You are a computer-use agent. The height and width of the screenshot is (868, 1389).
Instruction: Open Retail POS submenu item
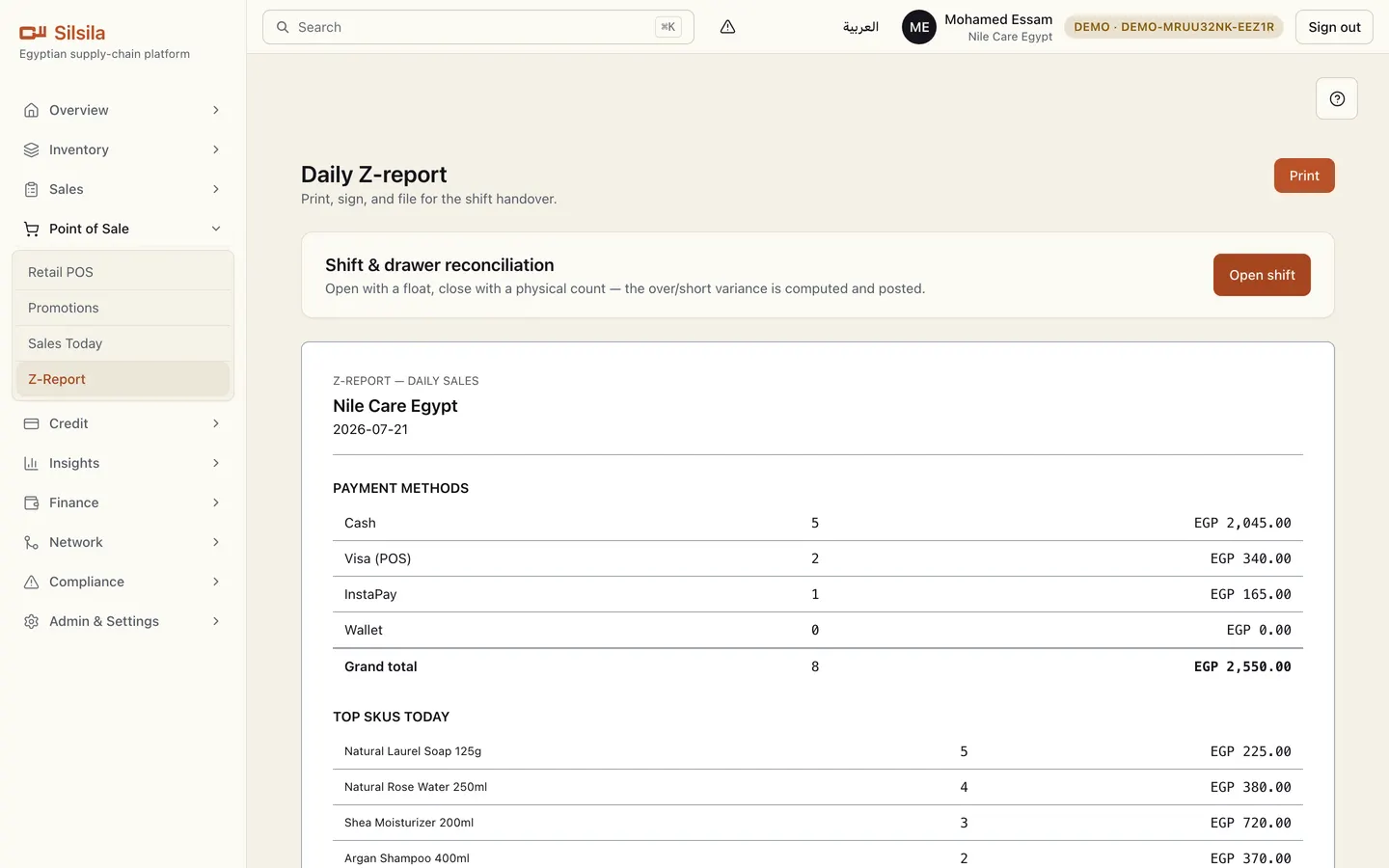pyautogui.click(x=123, y=272)
